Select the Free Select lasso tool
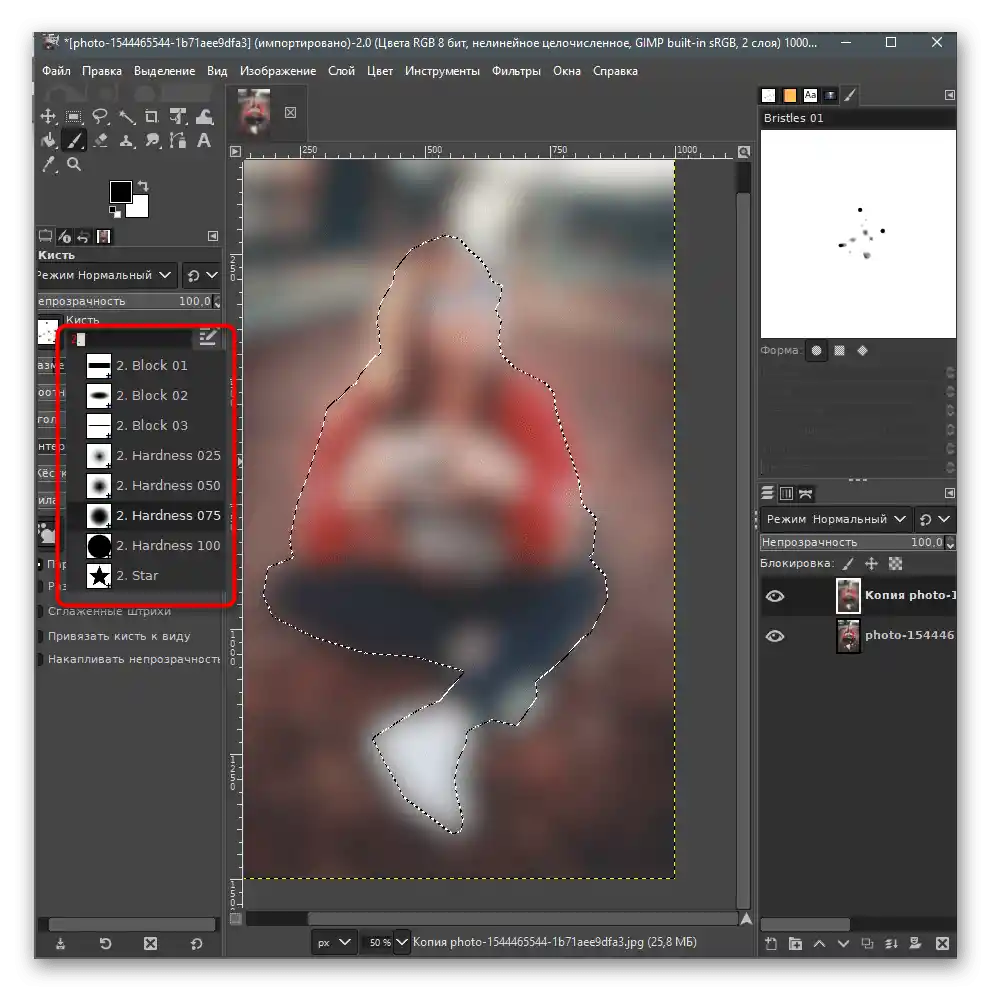The width and height of the screenshot is (989, 991). point(100,116)
